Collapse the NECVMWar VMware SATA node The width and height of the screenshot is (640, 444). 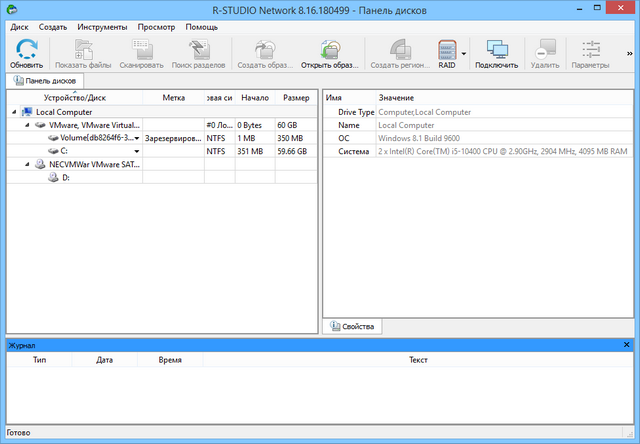[27, 164]
